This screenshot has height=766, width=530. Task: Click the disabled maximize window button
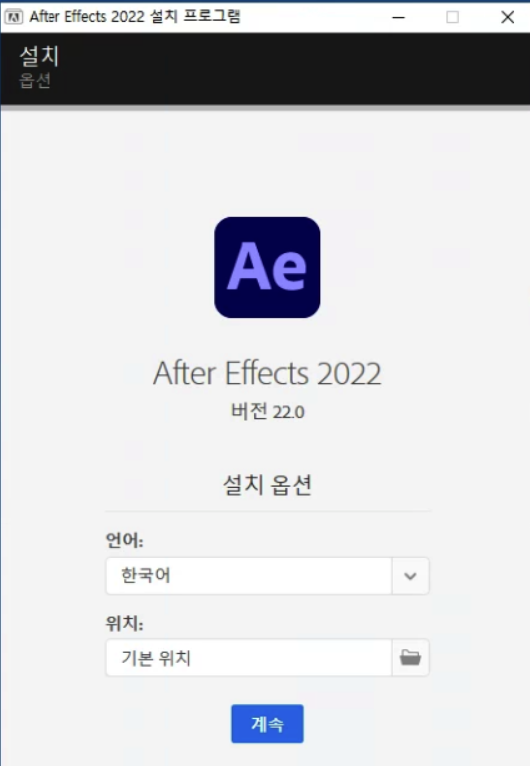[x=453, y=17]
